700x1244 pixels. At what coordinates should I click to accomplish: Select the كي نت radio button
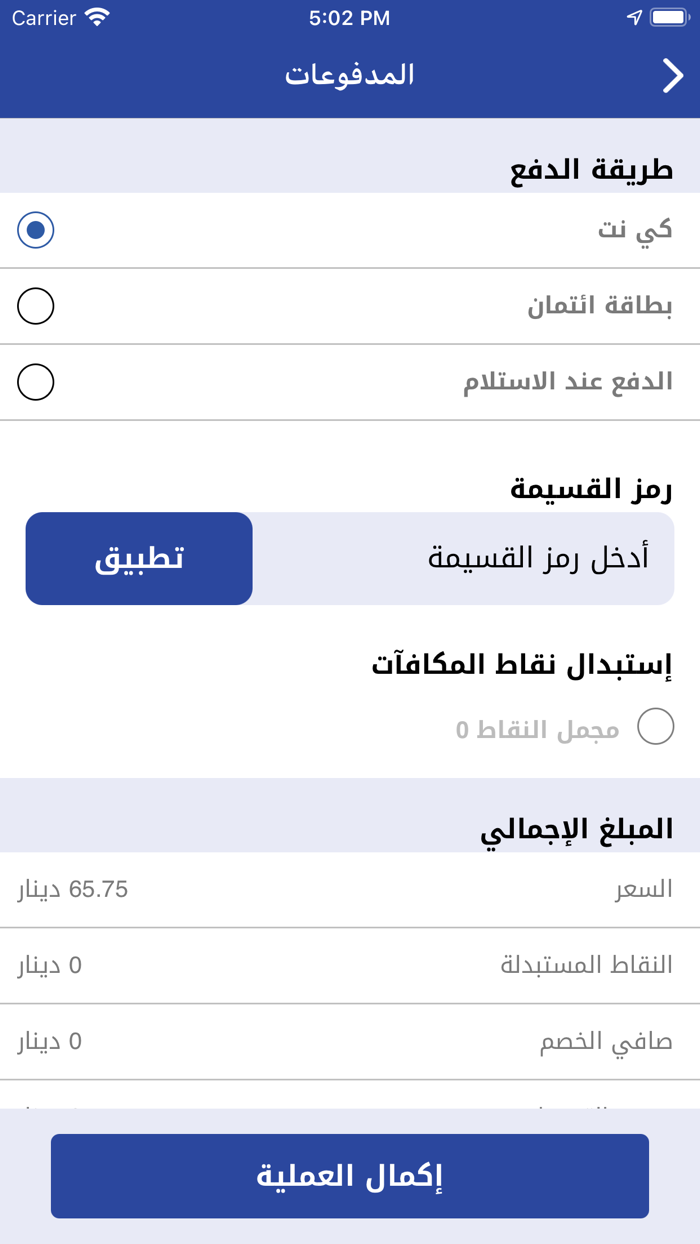[36, 230]
